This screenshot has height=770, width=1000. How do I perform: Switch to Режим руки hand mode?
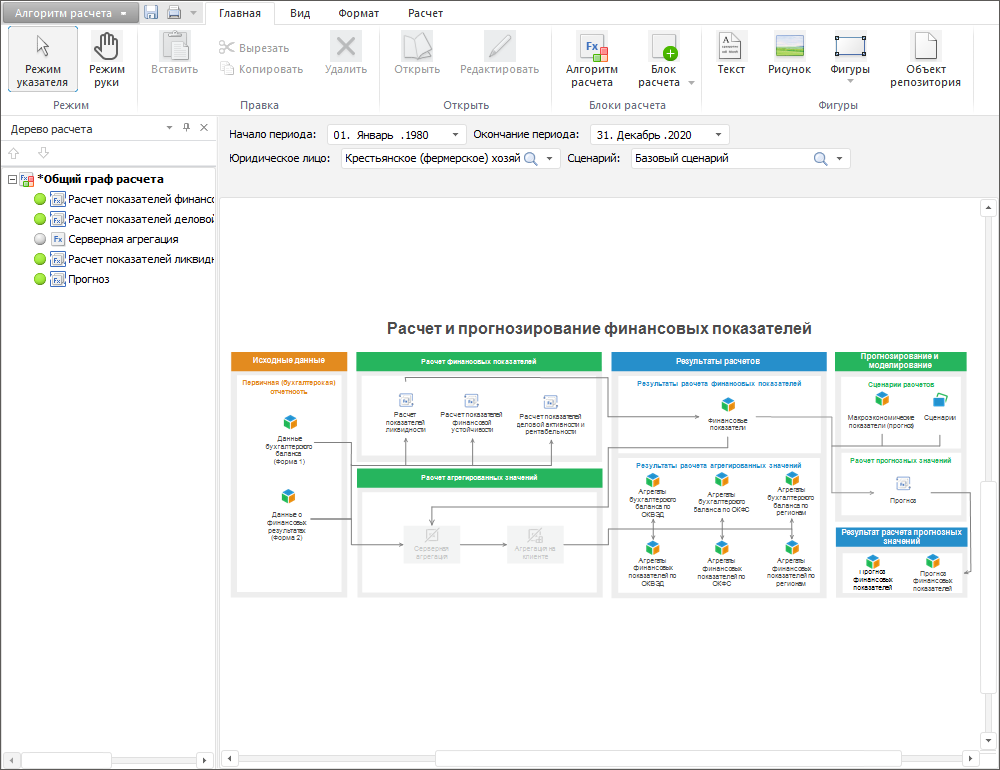click(106, 60)
